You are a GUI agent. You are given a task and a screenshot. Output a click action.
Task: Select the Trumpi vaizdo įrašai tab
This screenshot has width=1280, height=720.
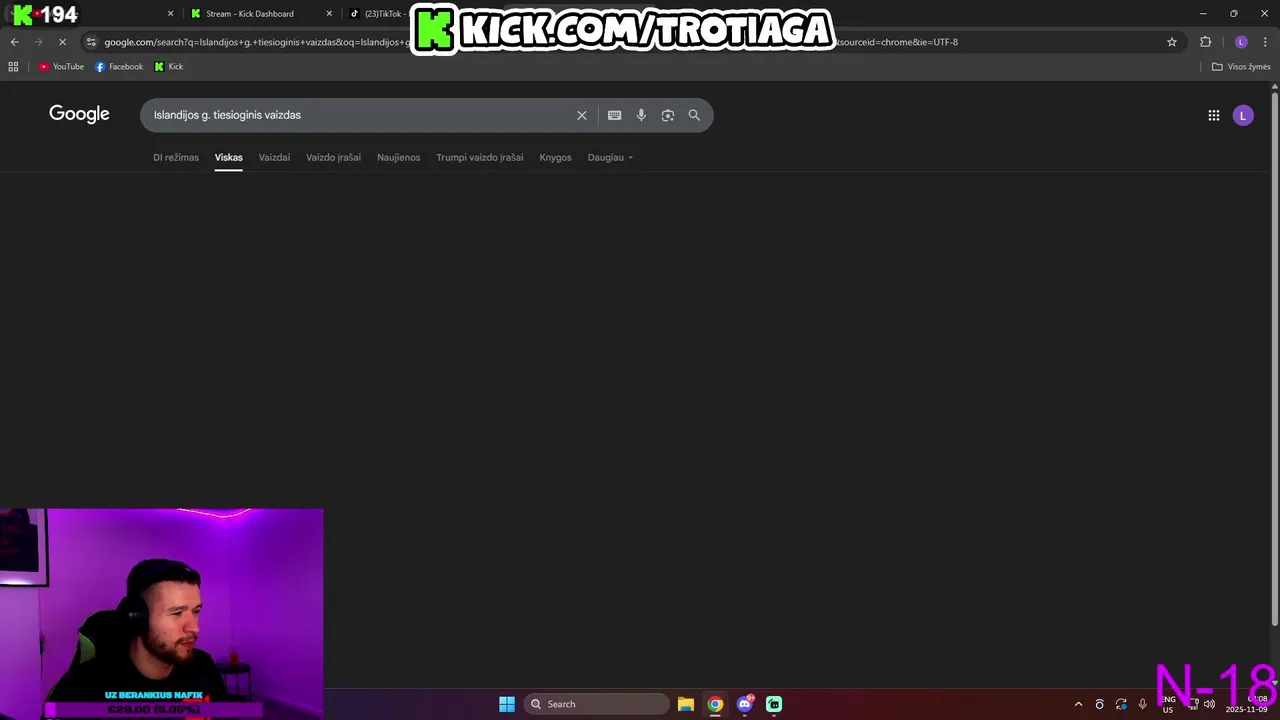click(479, 157)
